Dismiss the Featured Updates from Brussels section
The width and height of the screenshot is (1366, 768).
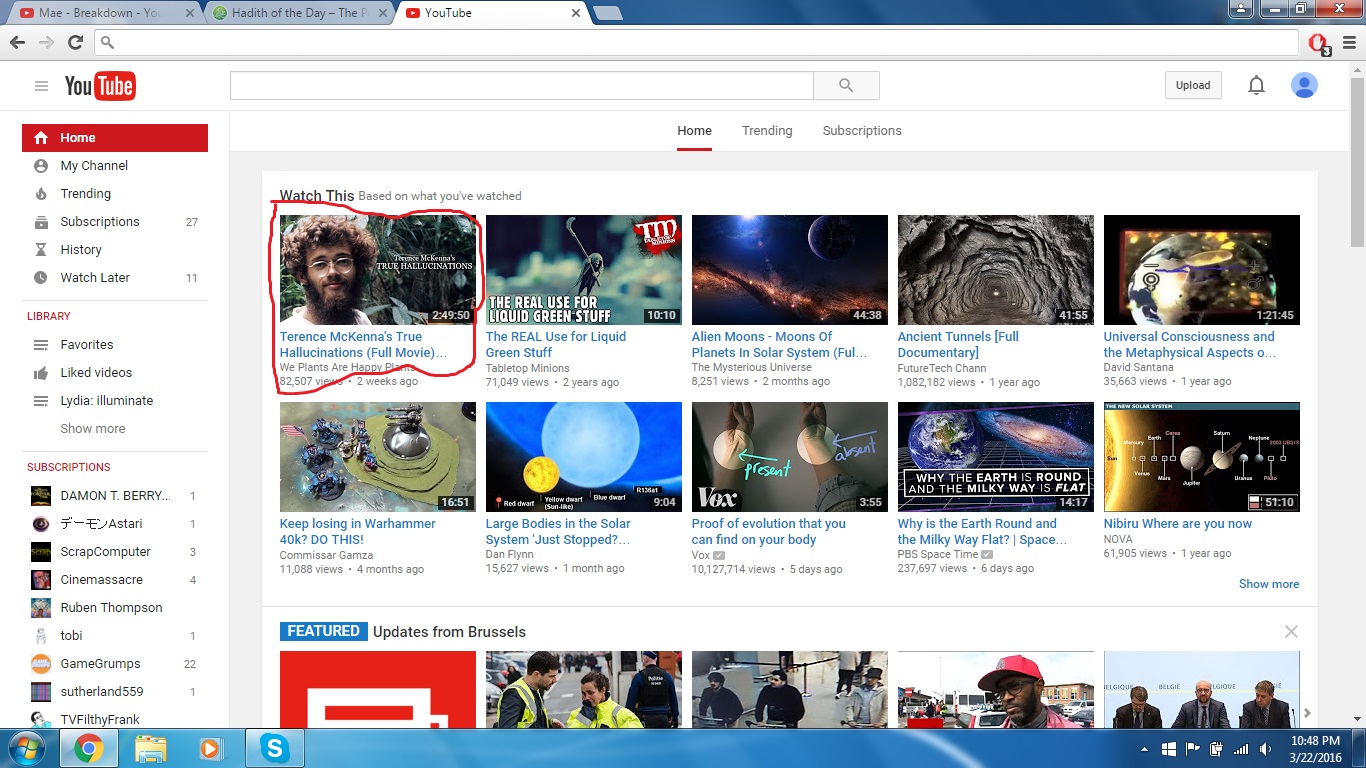click(x=1291, y=632)
